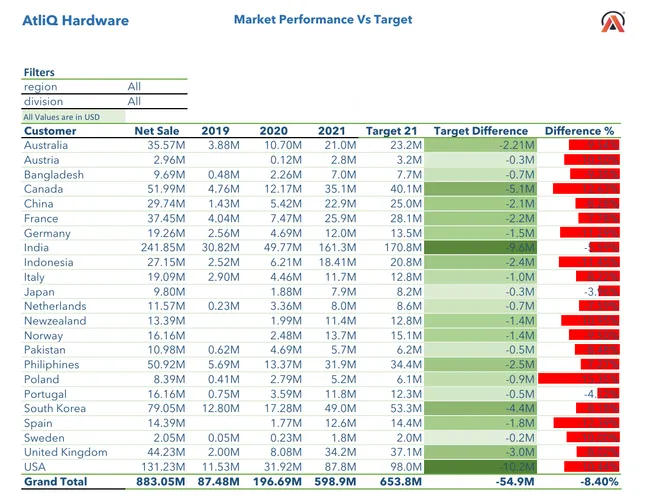Screen dimensions: 650x500
Task: Click Japan's red difference percent bar
Action: 609,291
